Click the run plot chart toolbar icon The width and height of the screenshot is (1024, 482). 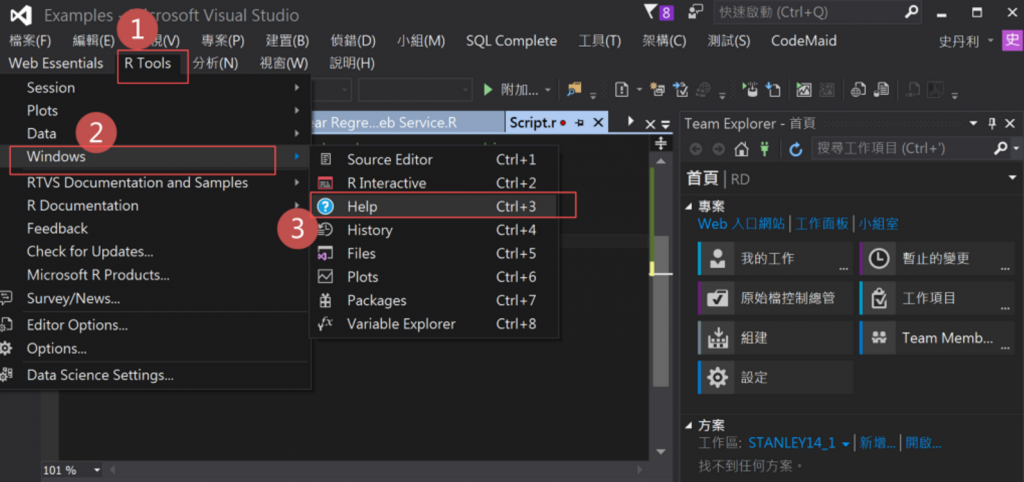coord(804,89)
